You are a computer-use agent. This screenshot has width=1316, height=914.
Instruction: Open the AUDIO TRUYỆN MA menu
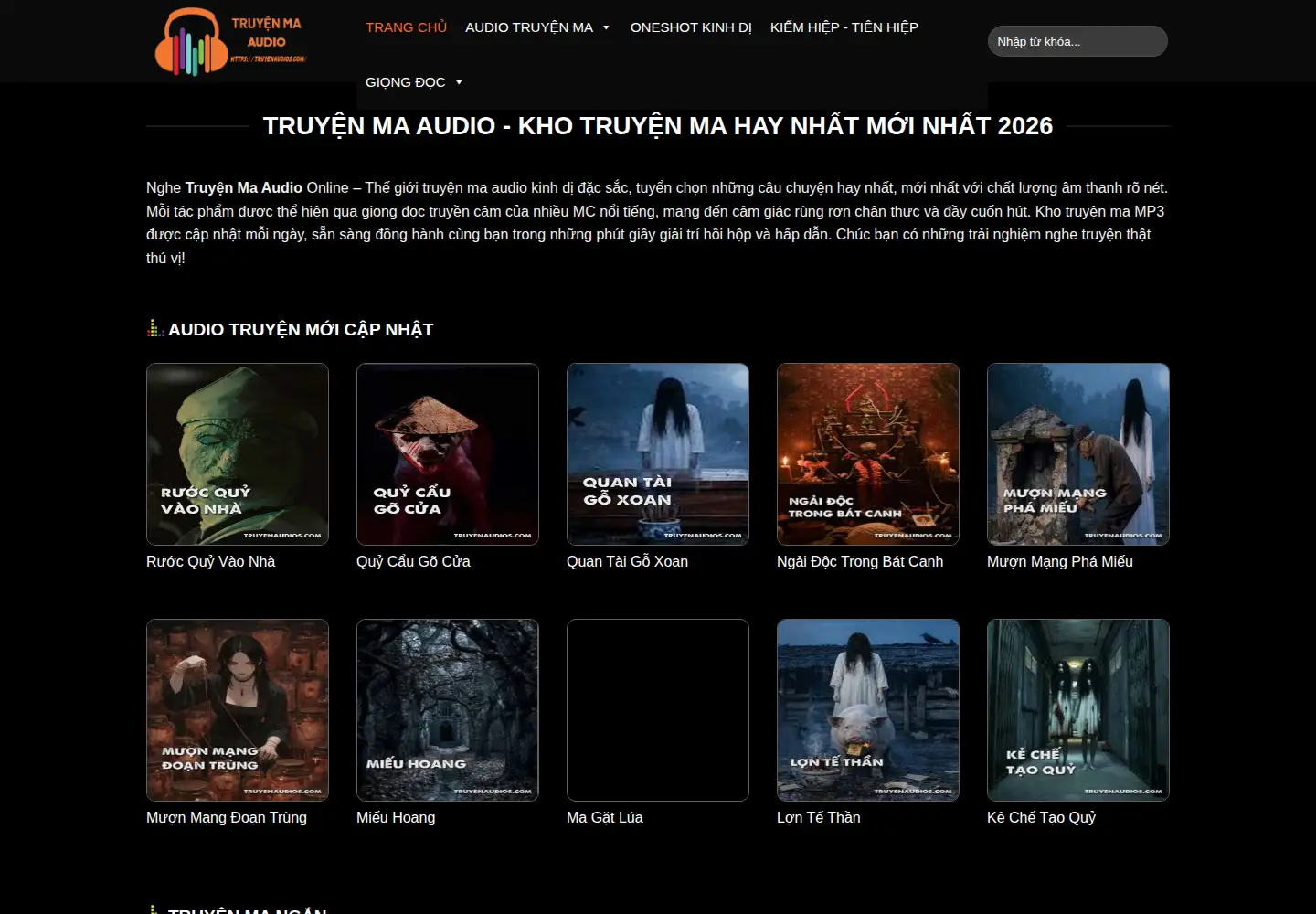[x=529, y=27]
